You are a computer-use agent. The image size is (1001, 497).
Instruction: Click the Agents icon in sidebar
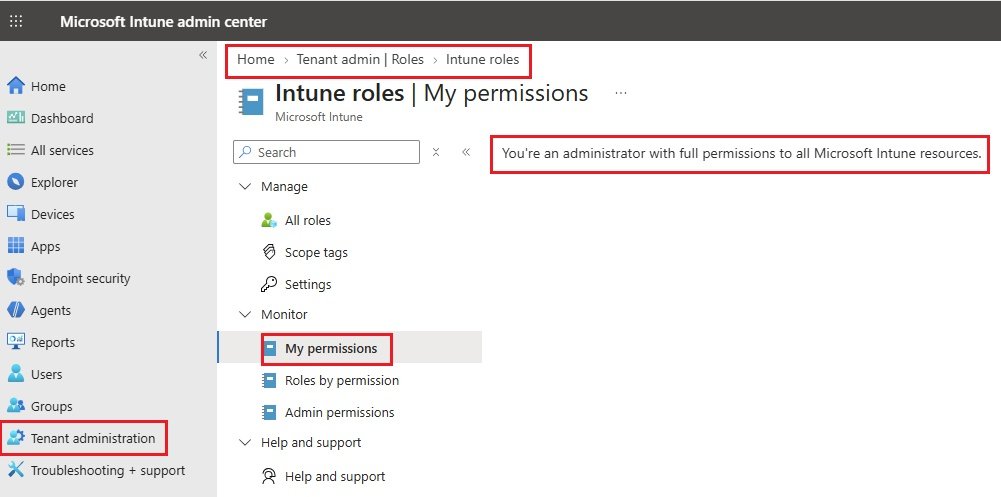[16, 310]
